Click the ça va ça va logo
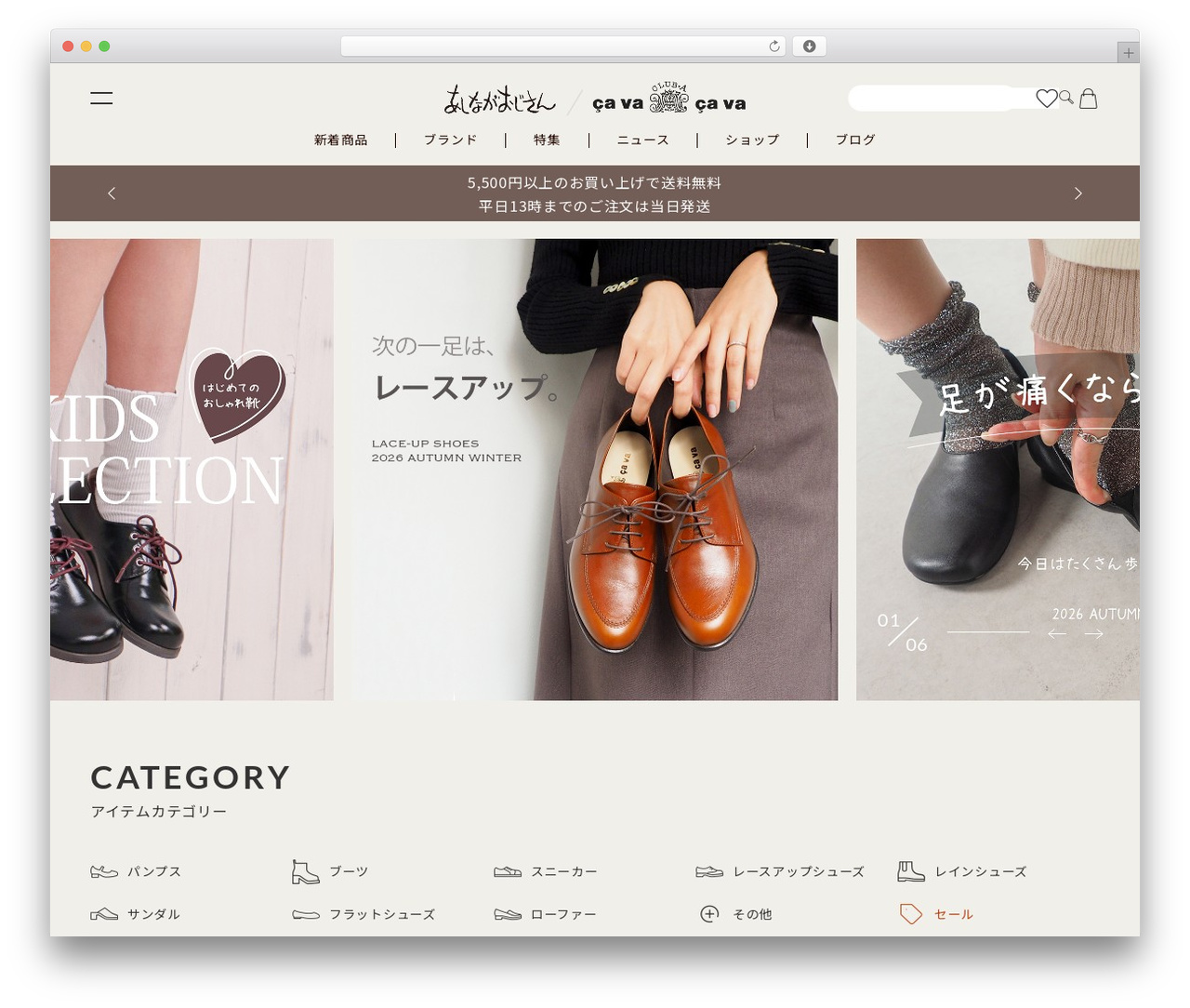Image resolution: width=1190 pixels, height=1008 pixels. pyautogui.click(x=669, y=99)
